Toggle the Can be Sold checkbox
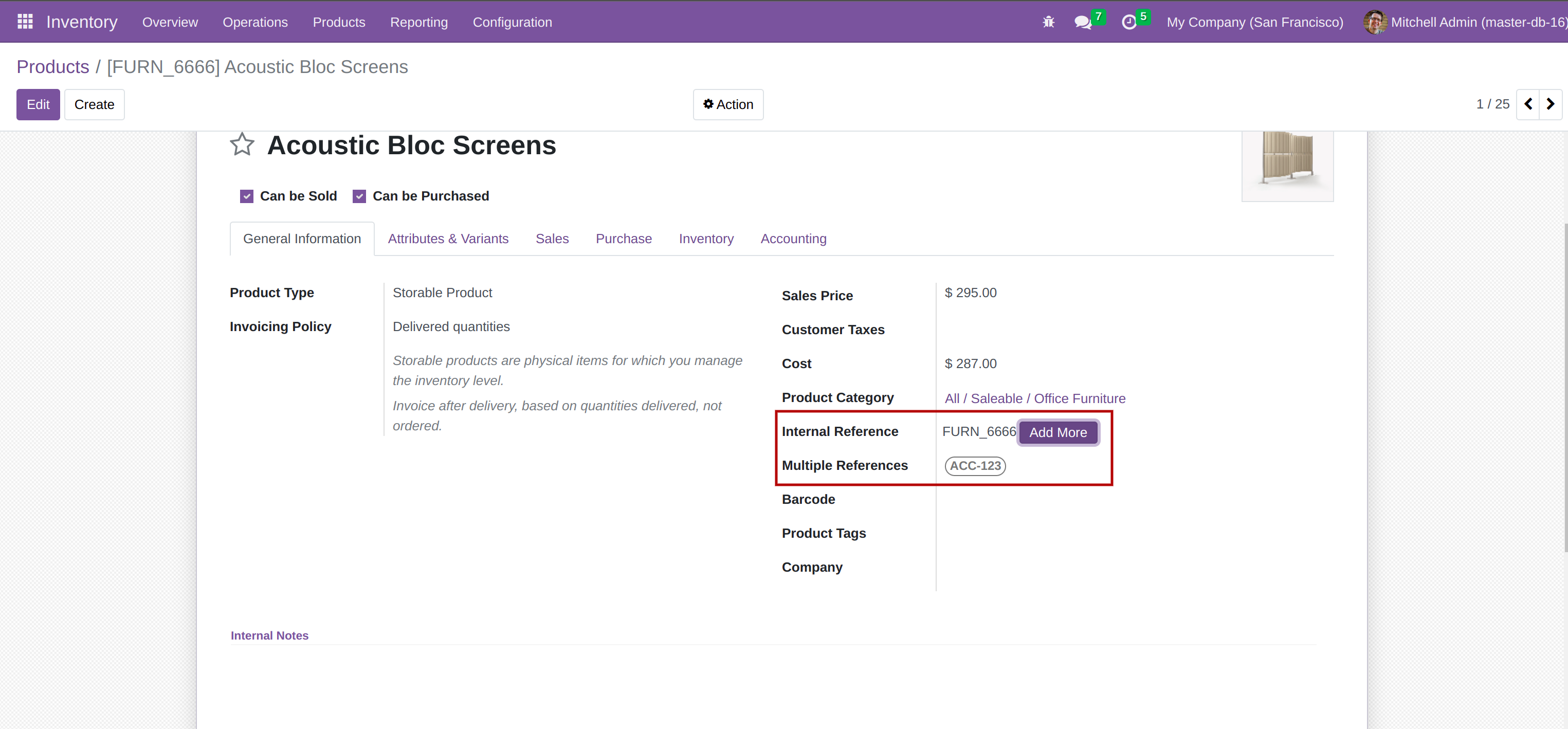Image resolution: width=1568 pixels, height=729 pixels. [x=247, y=196]
